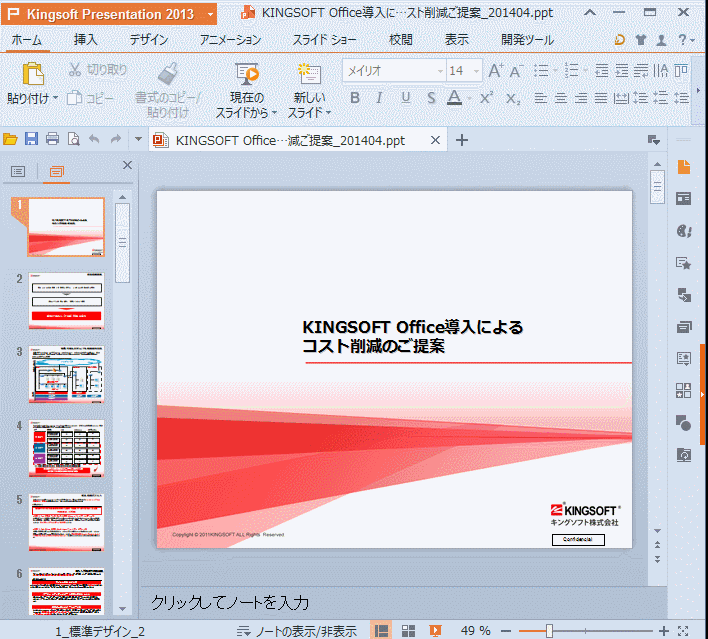
Task: Click the New Slide icon
Action: 309,74
